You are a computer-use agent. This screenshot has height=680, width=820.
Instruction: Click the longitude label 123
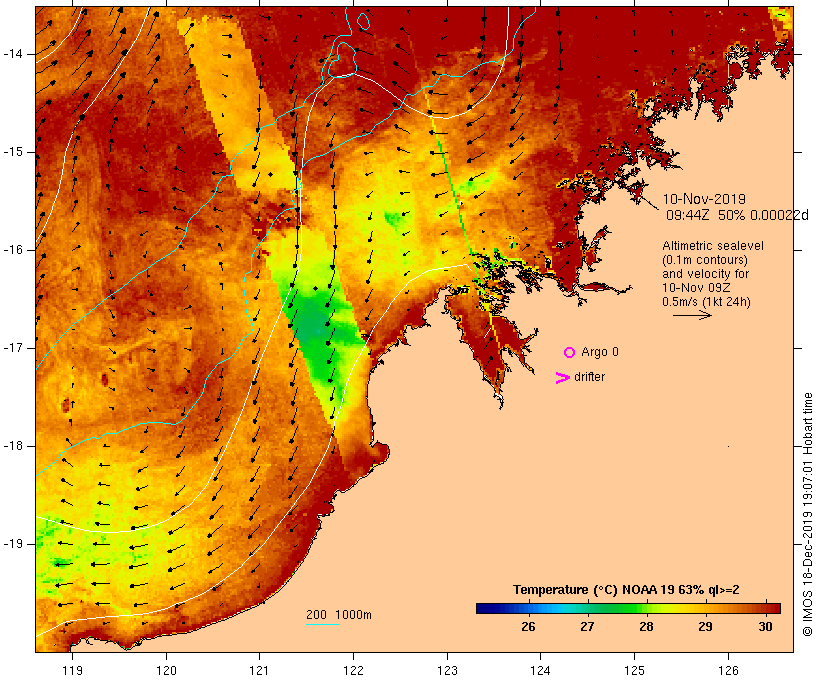point(447,670)
